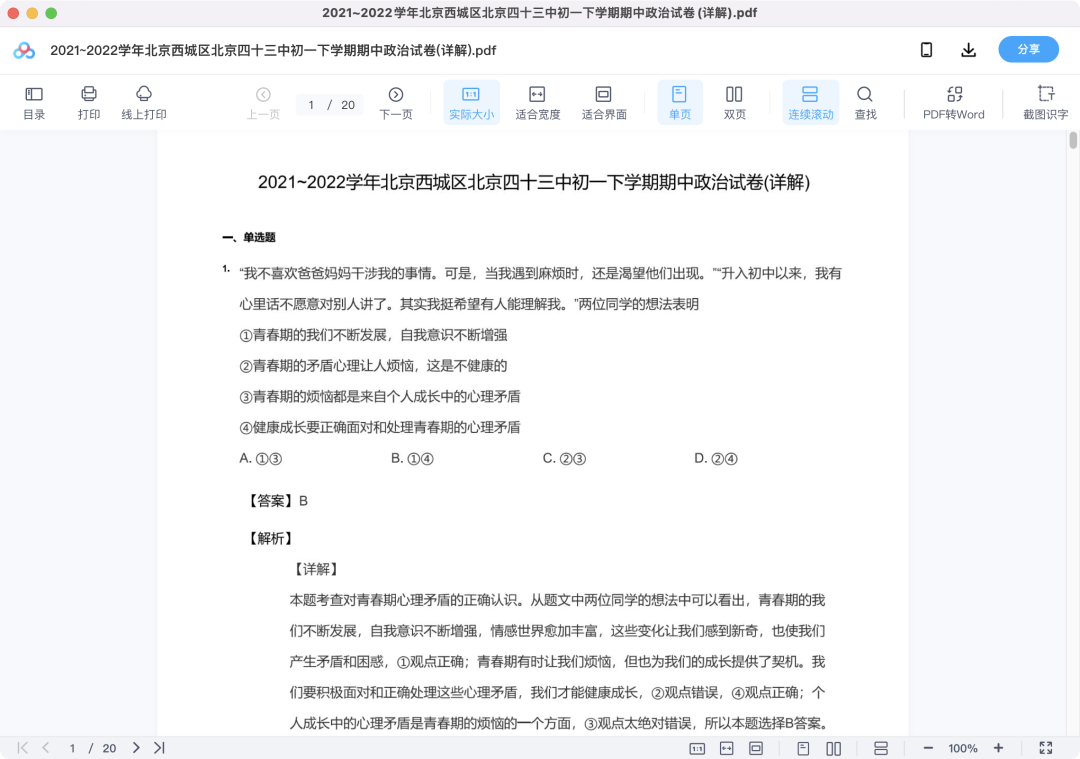Click actual size icon in status bar

(x=697, y=749)
